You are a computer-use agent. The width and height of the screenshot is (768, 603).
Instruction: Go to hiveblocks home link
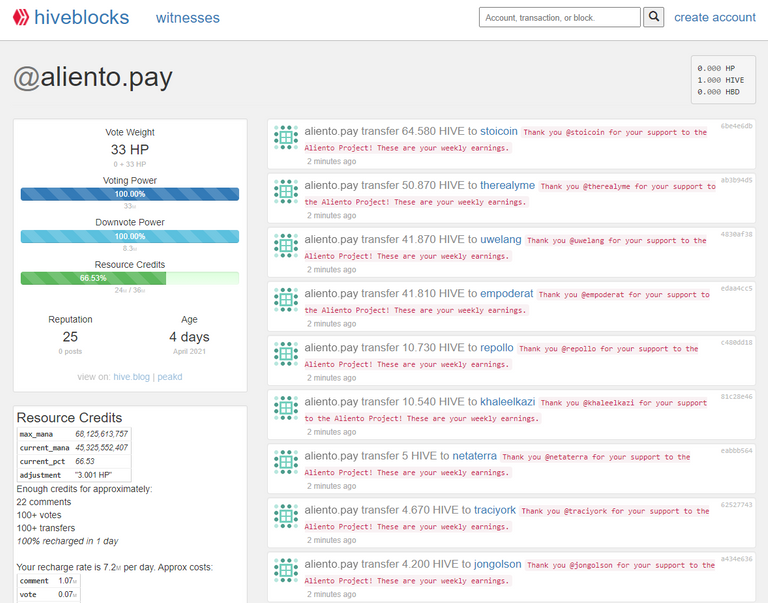point(81,18)
